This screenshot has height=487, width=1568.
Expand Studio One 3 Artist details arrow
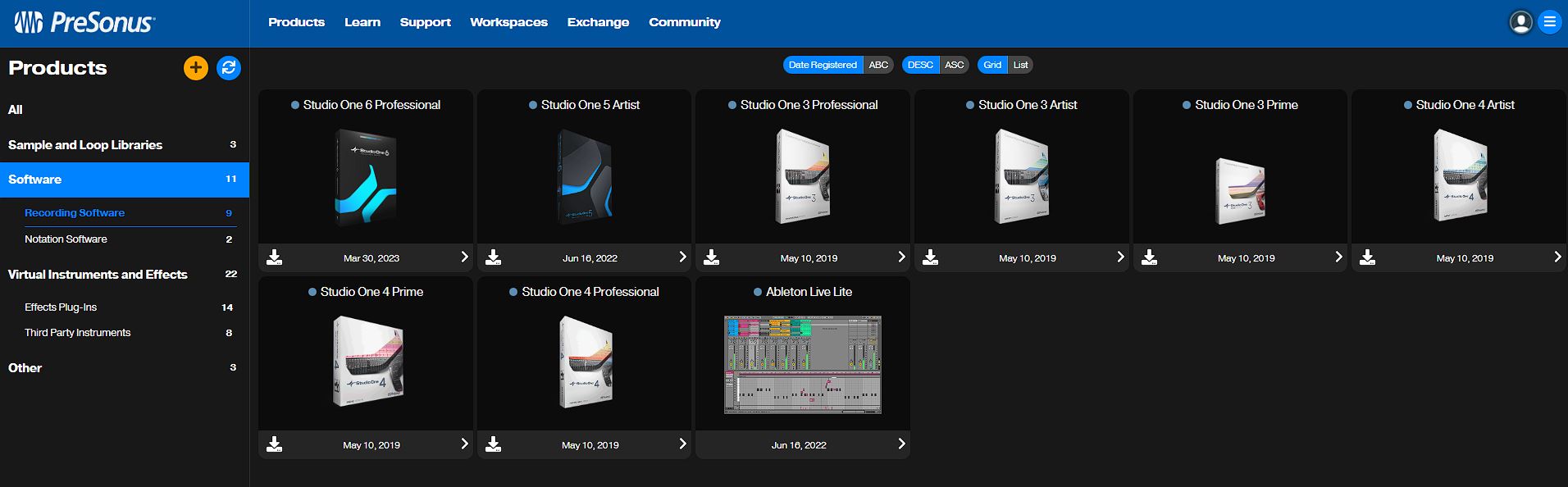tap(1120, 257)
